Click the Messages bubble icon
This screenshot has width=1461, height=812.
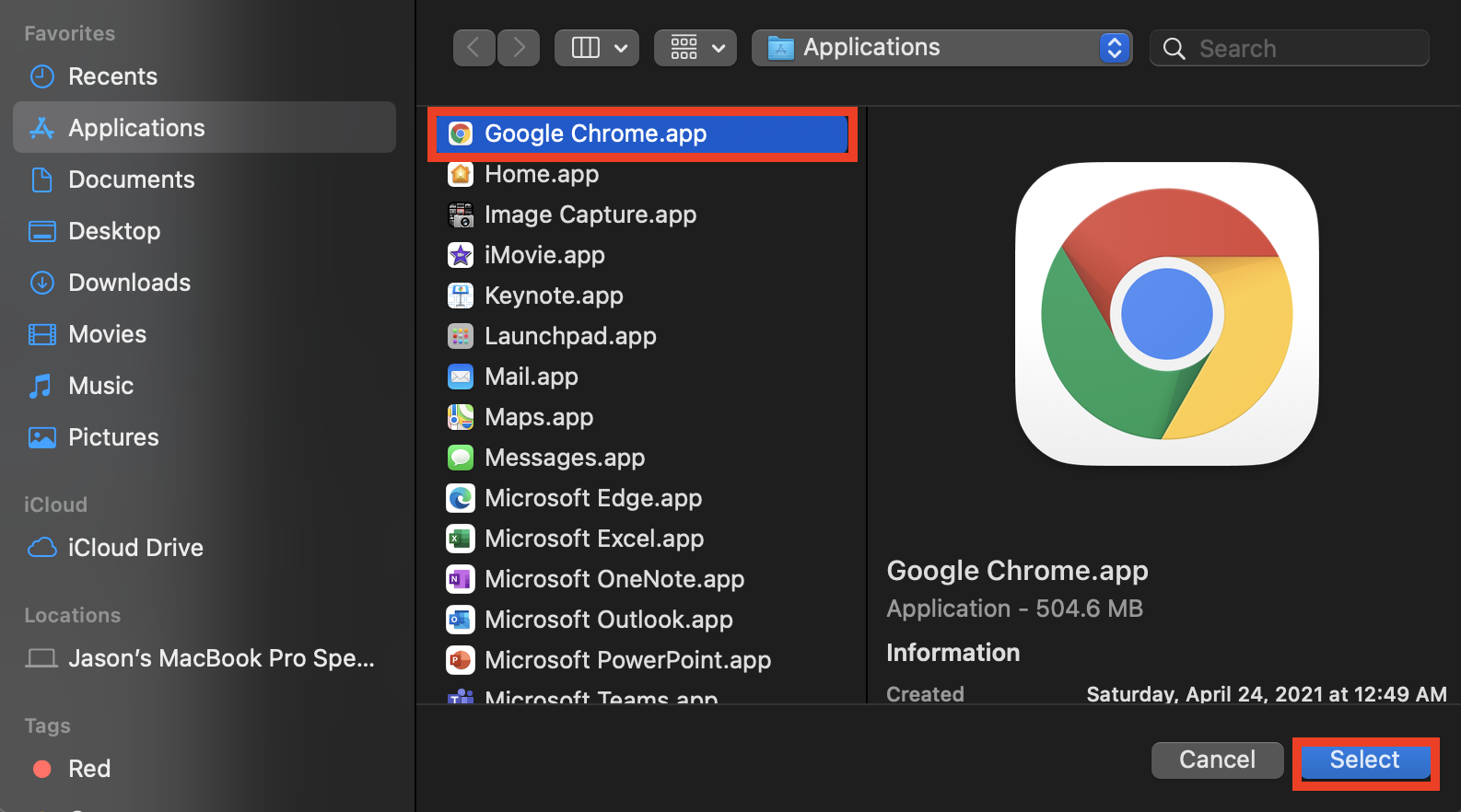pyautogui.click(x=461, y=458)
